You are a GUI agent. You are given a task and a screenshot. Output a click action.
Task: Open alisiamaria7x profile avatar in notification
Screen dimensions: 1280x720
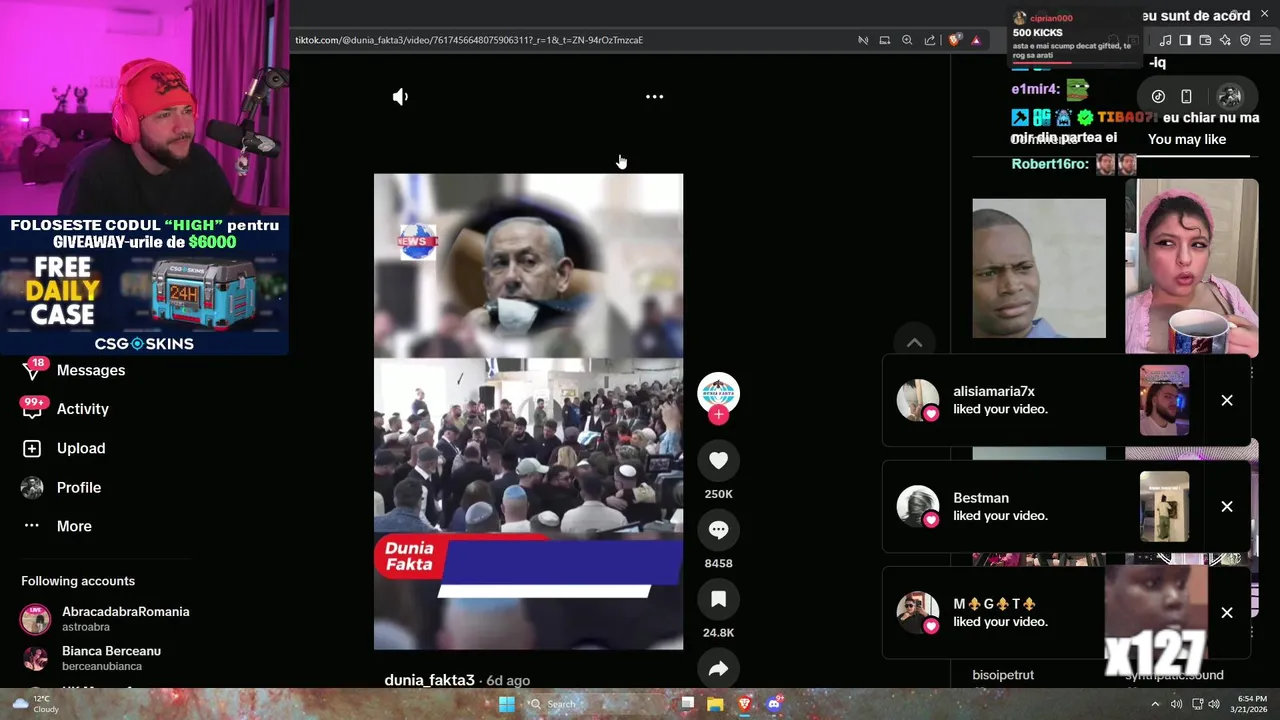click(x=917, y=400)
